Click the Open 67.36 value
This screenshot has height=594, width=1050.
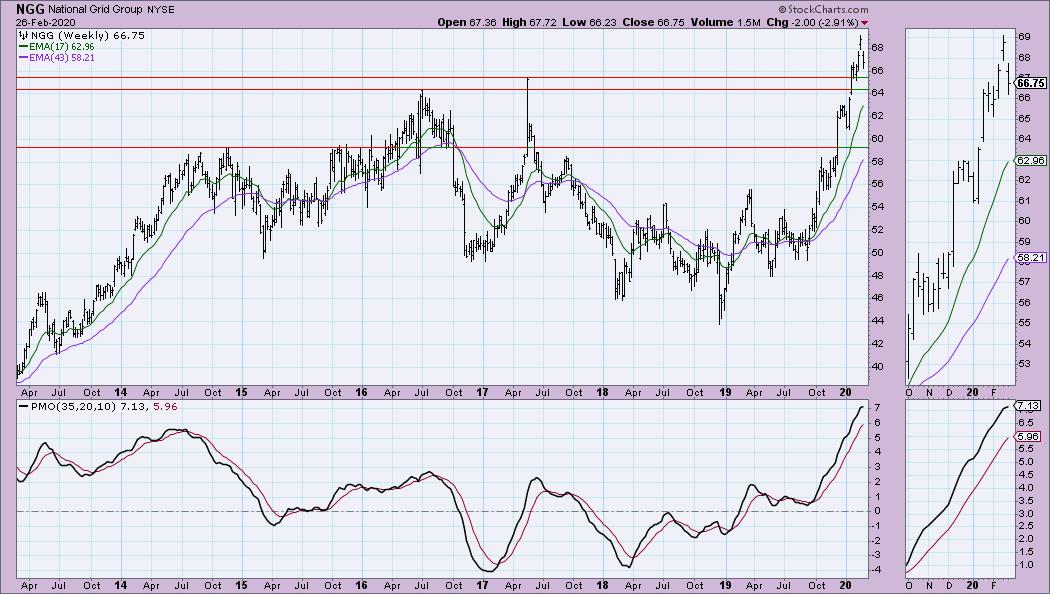coord(467,22)
